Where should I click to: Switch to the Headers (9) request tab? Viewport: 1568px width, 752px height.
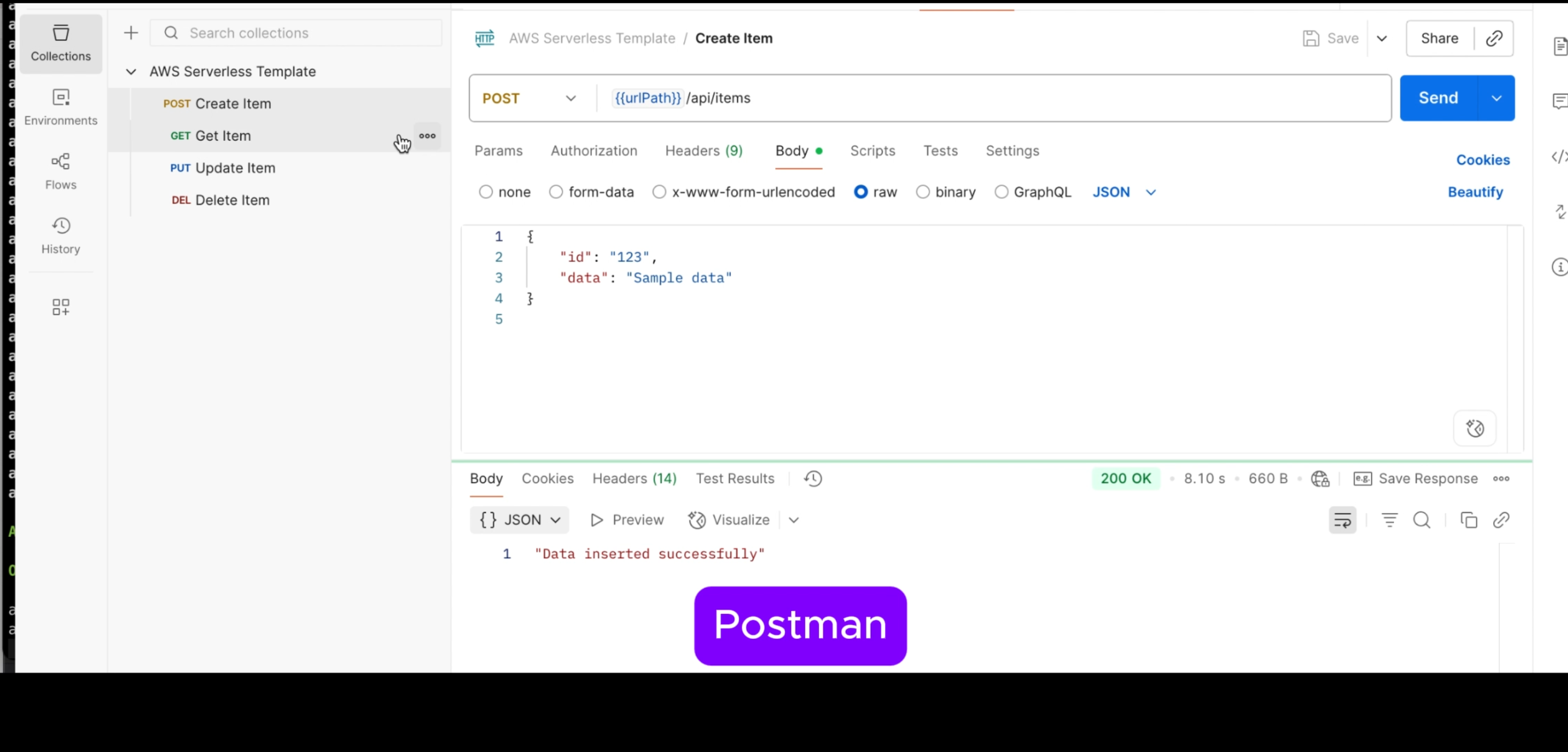[704, 151]
